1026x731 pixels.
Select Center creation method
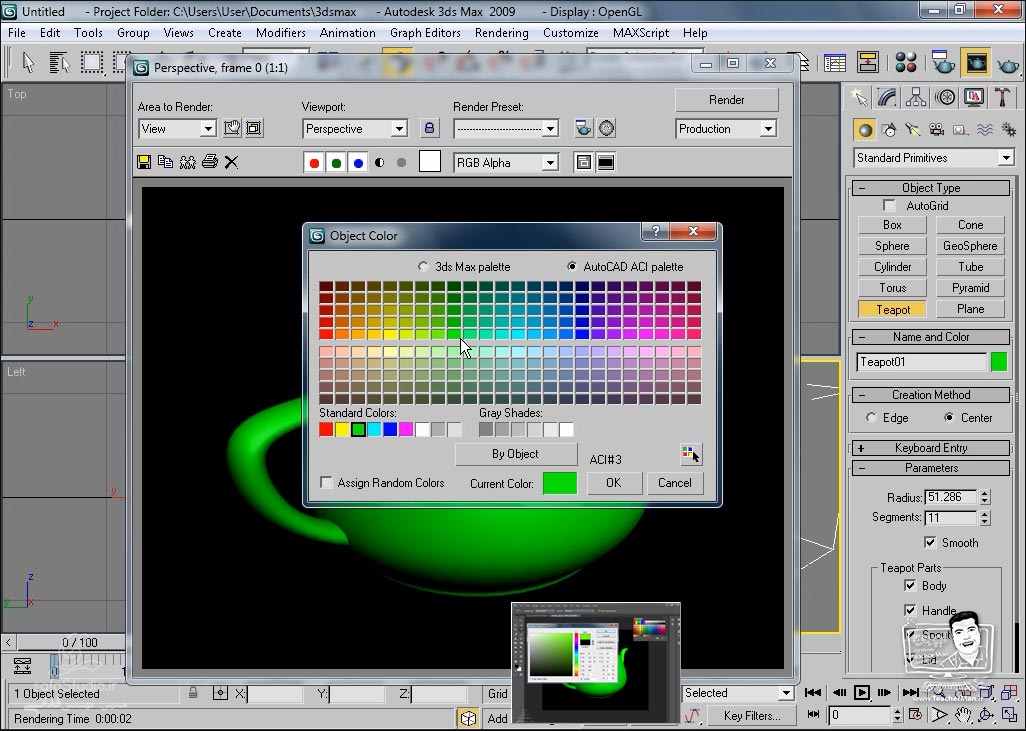coord(949,418)
